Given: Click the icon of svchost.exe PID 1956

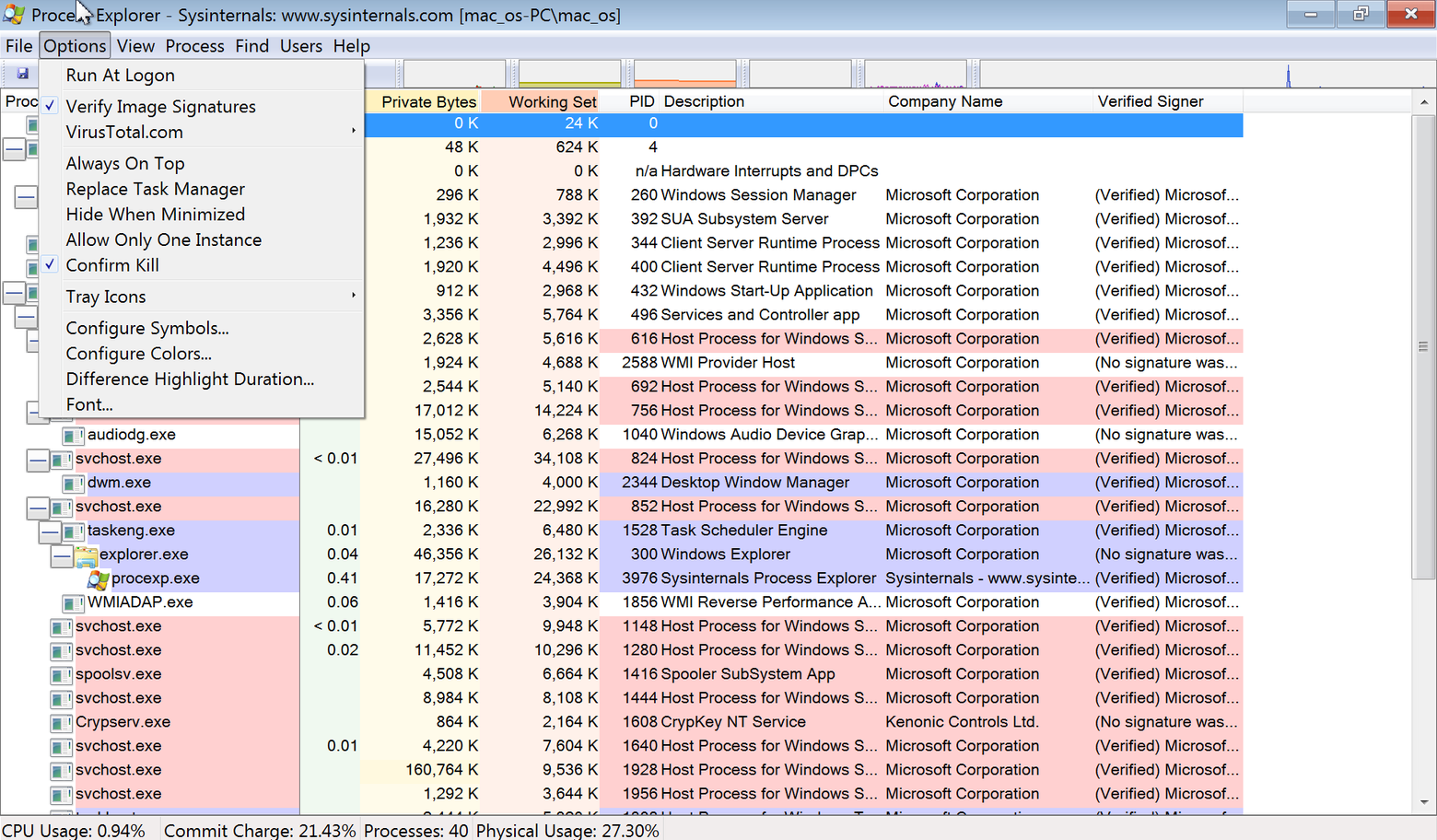Looking at the screenshot, I should tap(62, 794).
